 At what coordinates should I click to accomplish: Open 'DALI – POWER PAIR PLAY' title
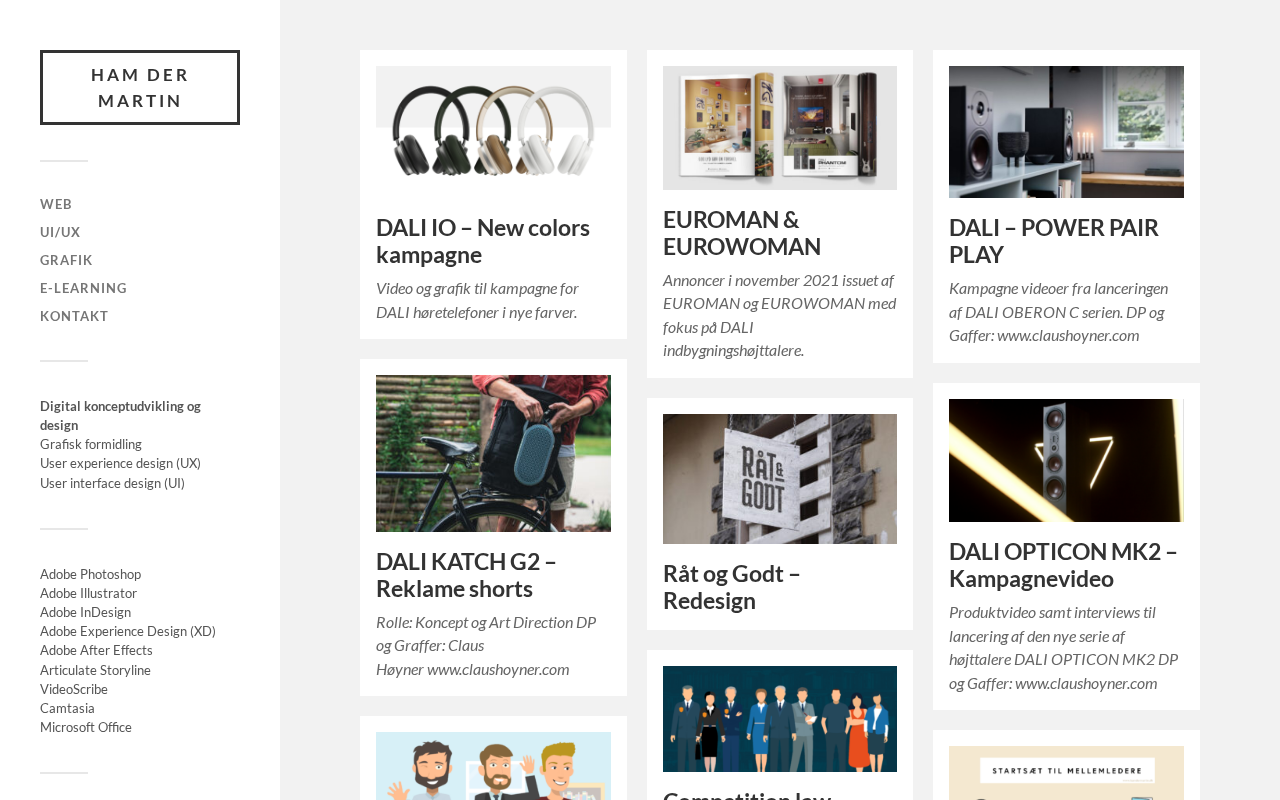[1054, 241]
